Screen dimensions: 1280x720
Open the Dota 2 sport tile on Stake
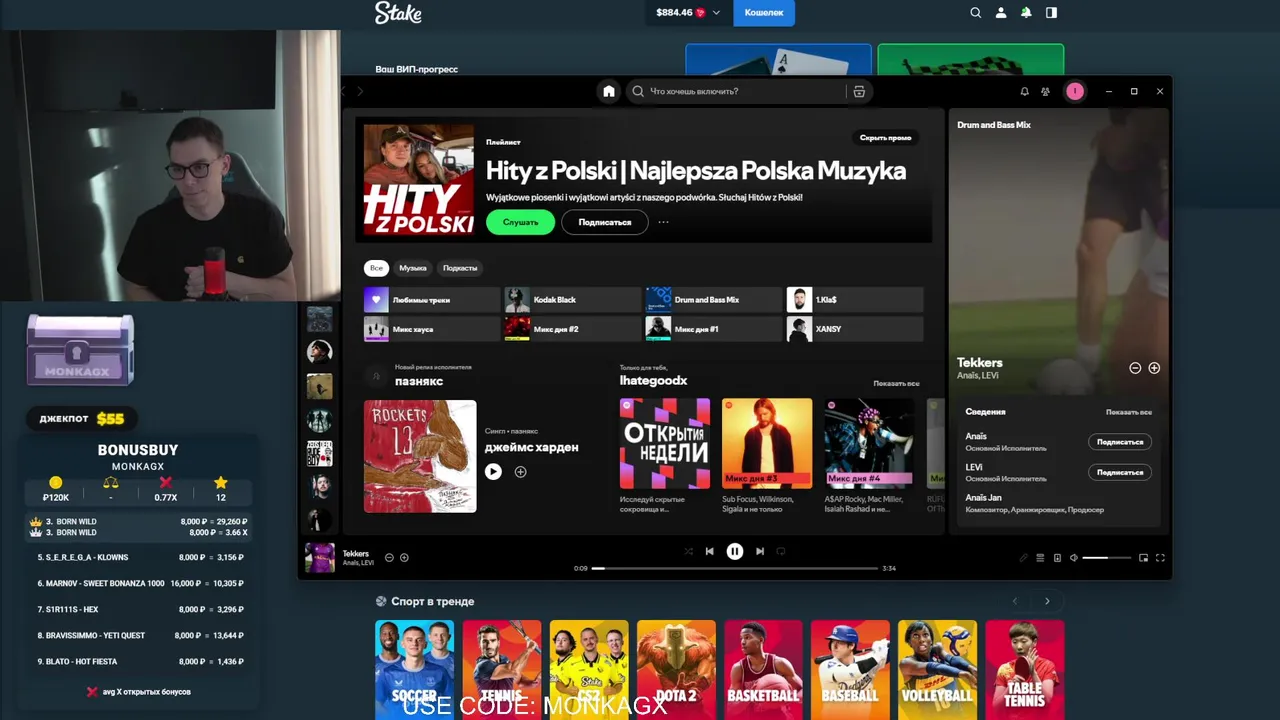676,669
